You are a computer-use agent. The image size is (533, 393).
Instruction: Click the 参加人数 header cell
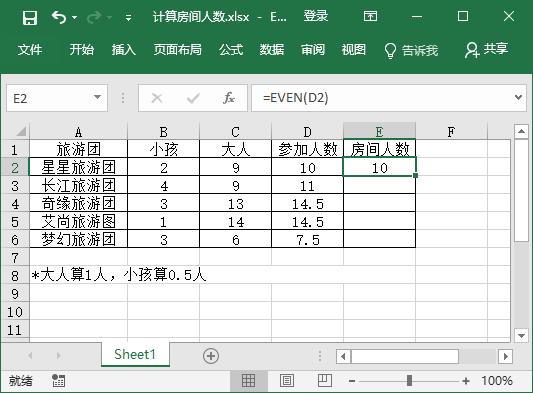coord(307,149)
